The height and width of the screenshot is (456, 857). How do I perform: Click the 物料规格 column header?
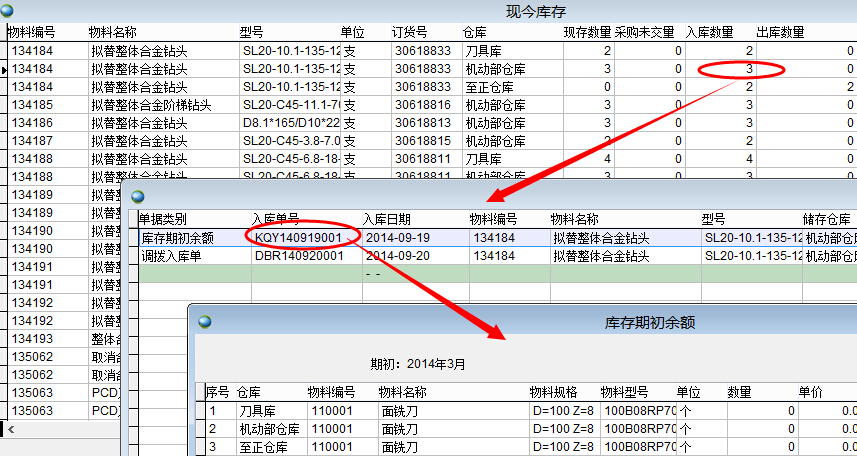(553, 391)
